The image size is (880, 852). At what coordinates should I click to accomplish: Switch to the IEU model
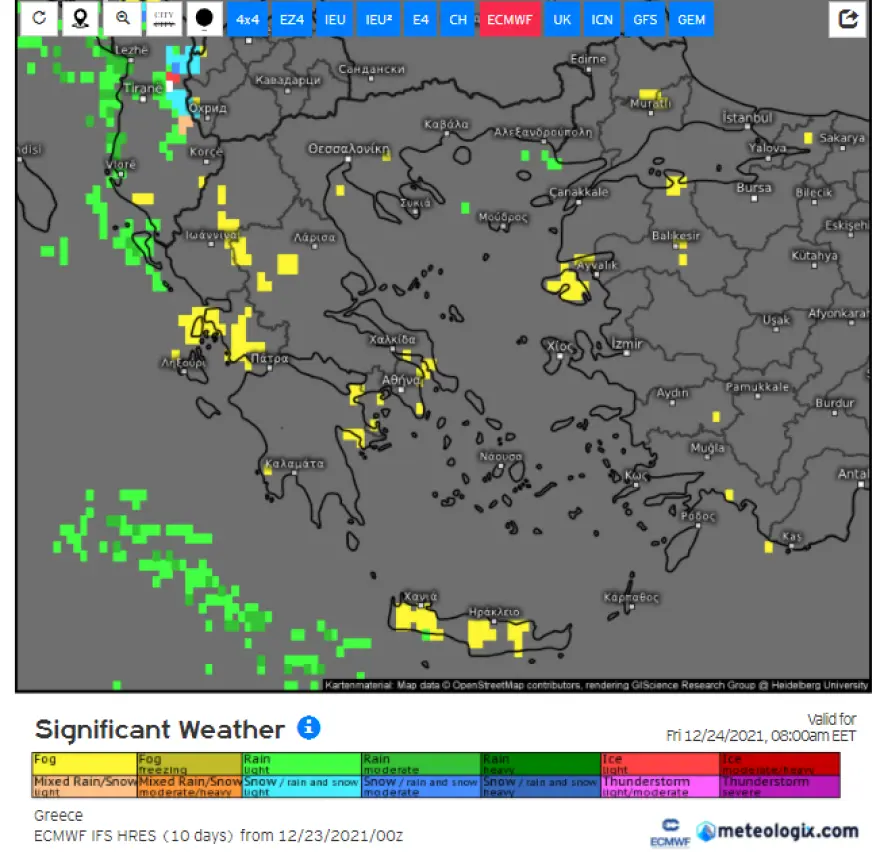(x=335, y=20)
